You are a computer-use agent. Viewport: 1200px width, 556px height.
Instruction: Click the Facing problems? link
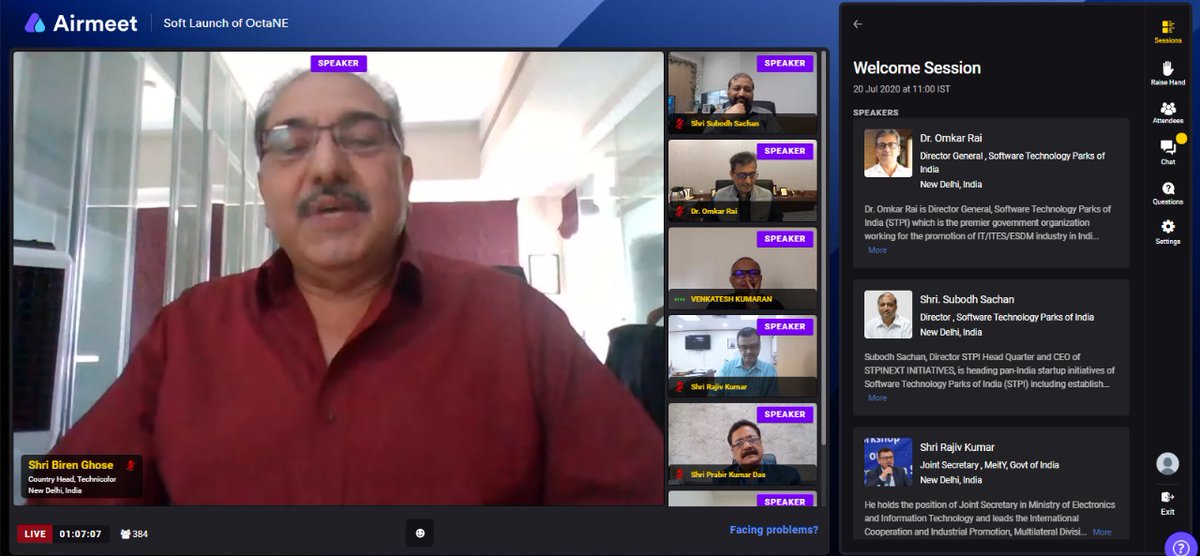[774, 530]
